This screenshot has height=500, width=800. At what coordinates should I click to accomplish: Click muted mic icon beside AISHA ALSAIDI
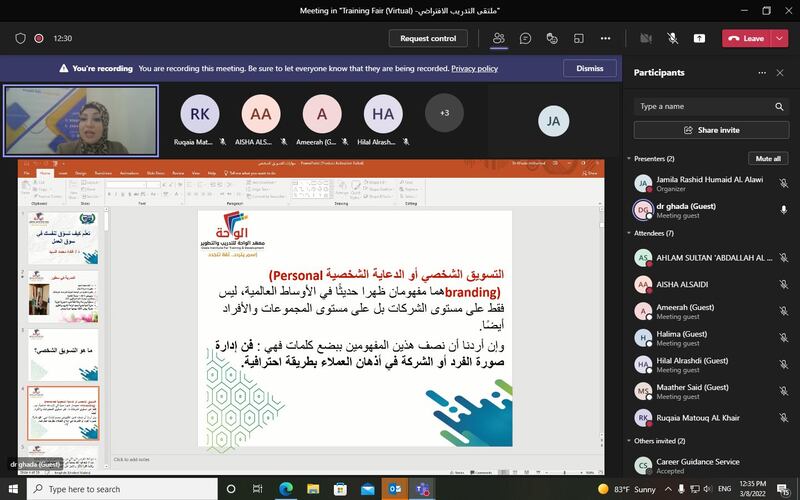[784, 285]
